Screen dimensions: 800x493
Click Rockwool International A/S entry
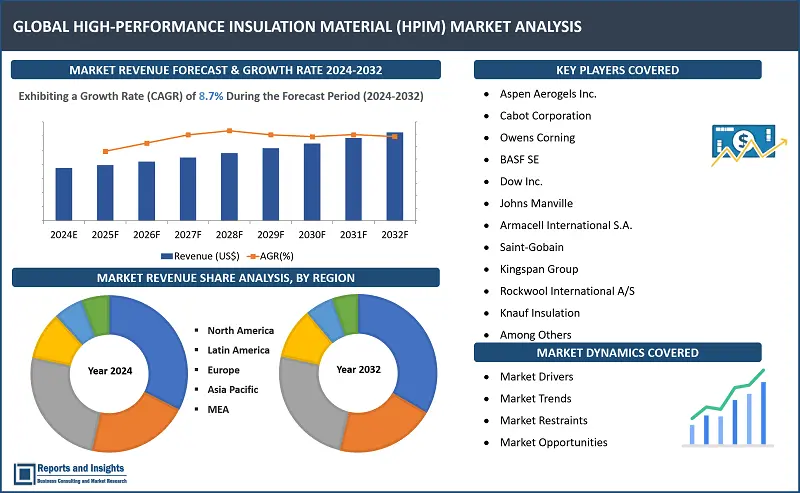coord(567,291)
